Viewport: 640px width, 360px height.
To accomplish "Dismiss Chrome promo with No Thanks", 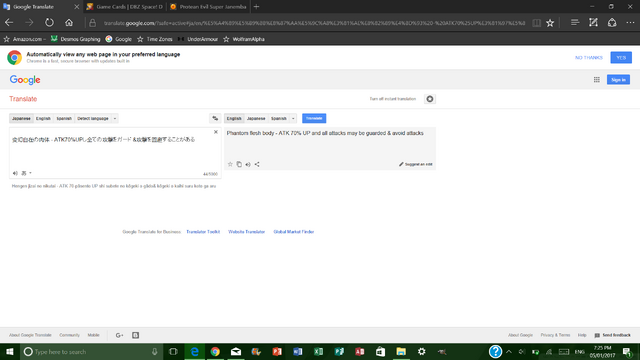I will pyautogui.click(x=589, y=58).
